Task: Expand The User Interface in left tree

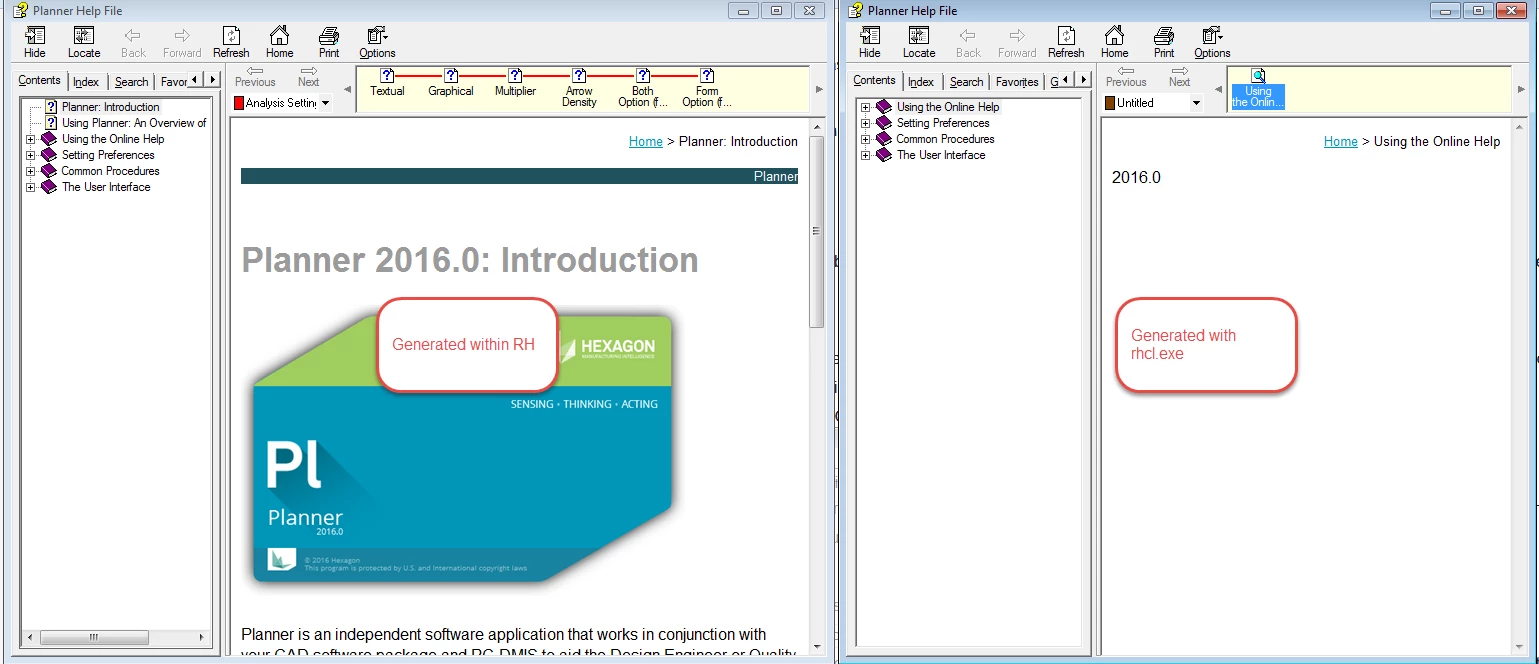Action: [31, 187]
